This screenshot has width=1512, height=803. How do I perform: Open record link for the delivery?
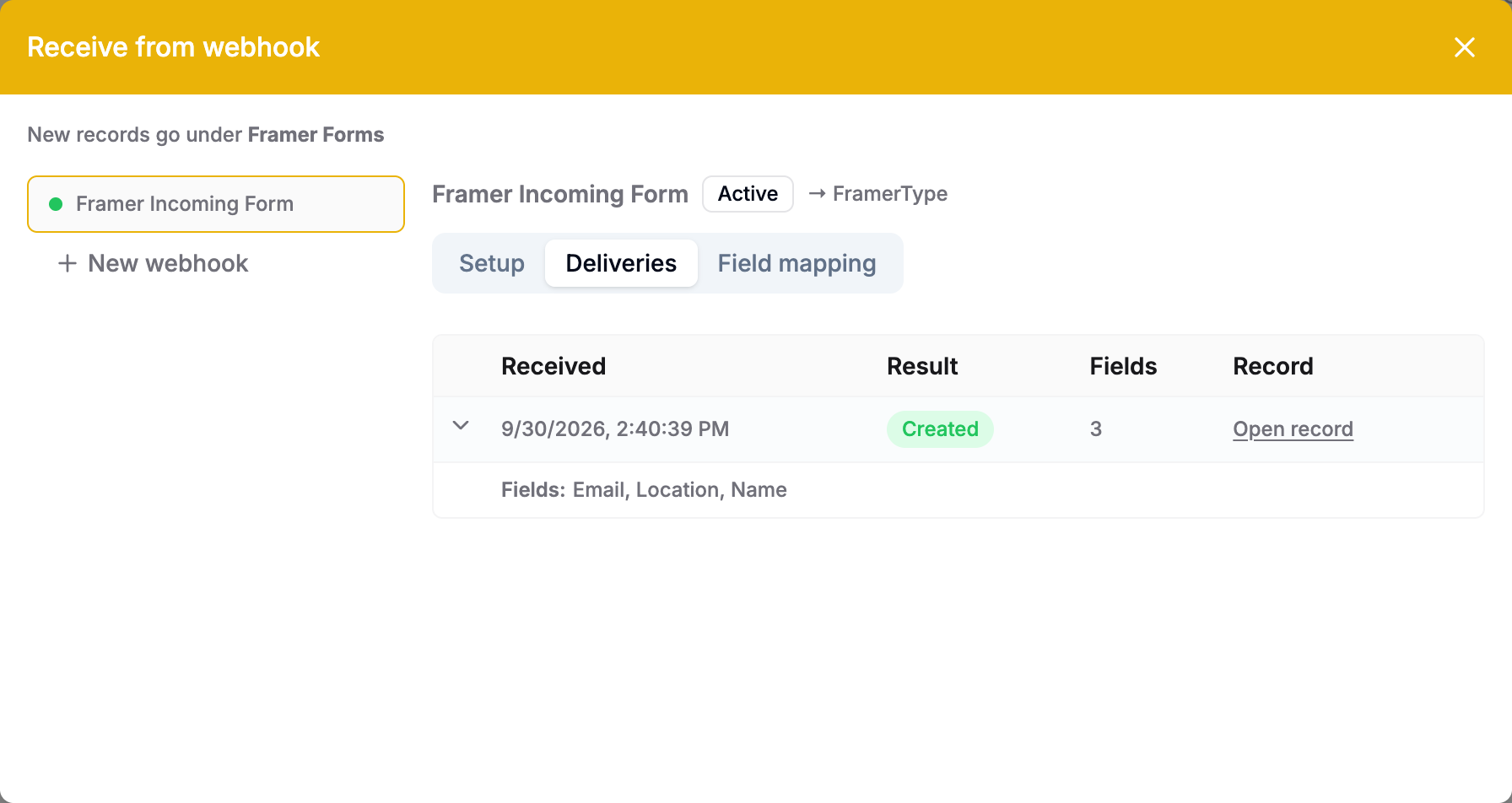(x=1293, y=429)
